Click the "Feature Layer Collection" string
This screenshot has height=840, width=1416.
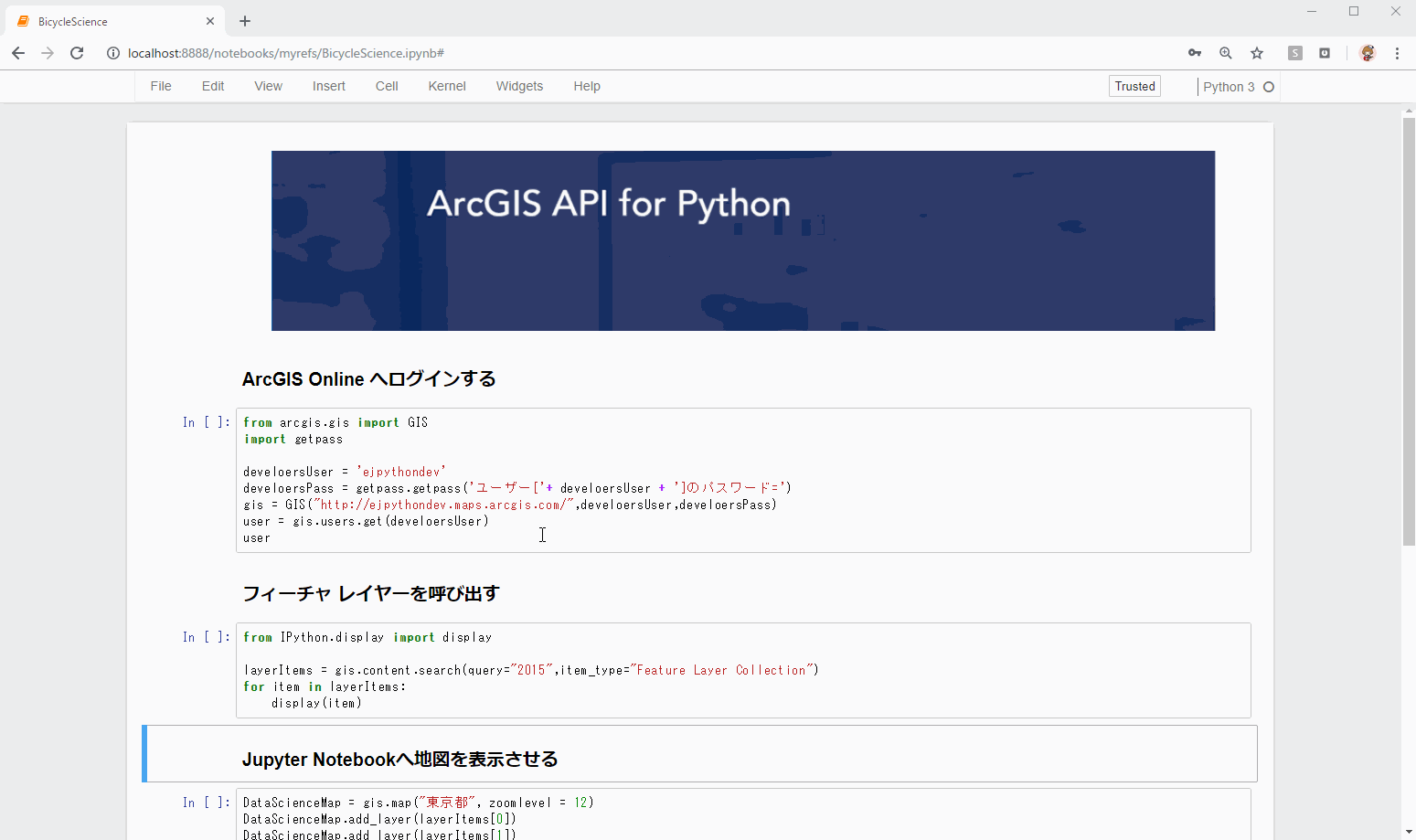(720, 670)
